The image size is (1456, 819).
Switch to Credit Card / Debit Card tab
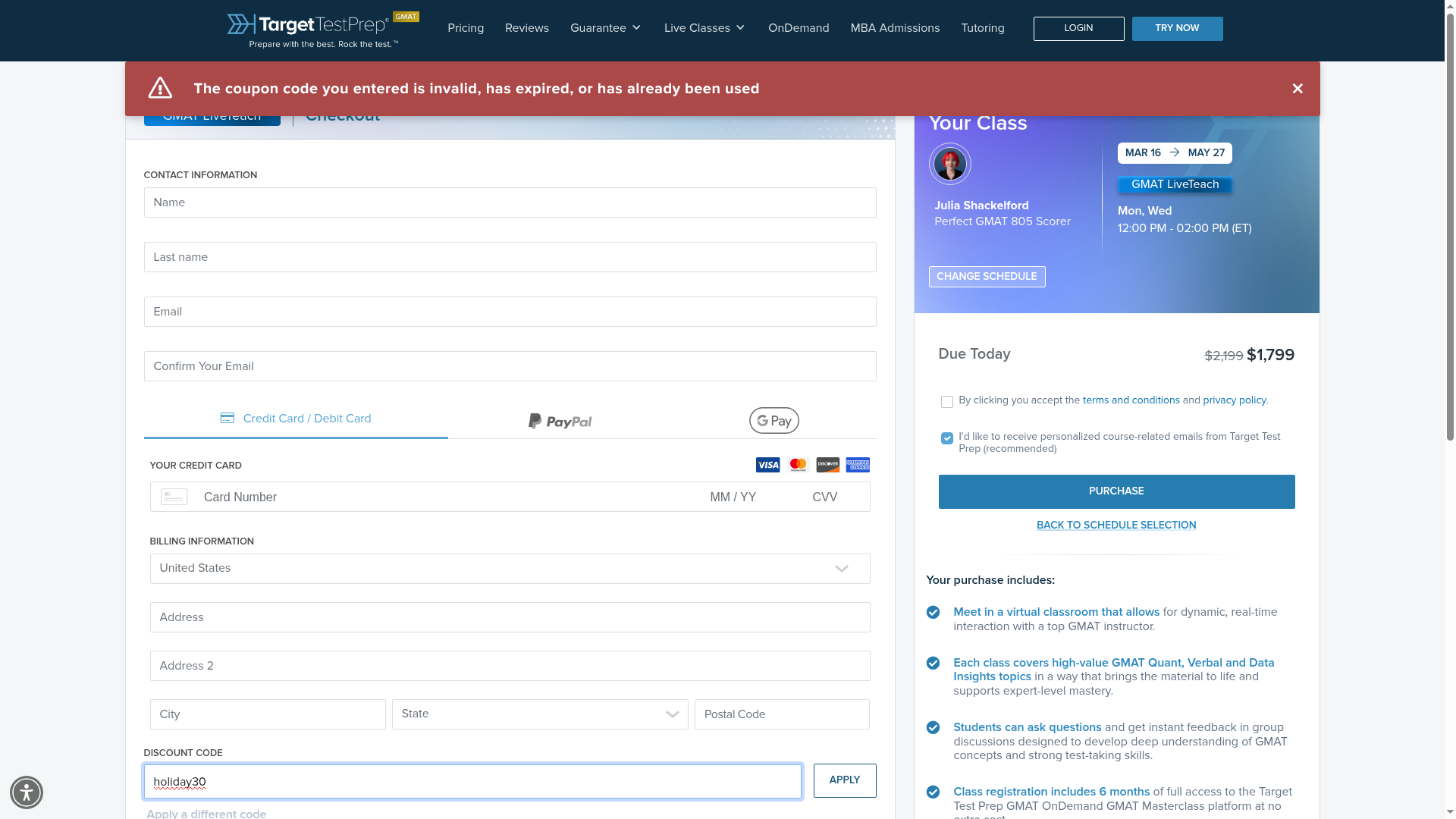pos(296,419)
